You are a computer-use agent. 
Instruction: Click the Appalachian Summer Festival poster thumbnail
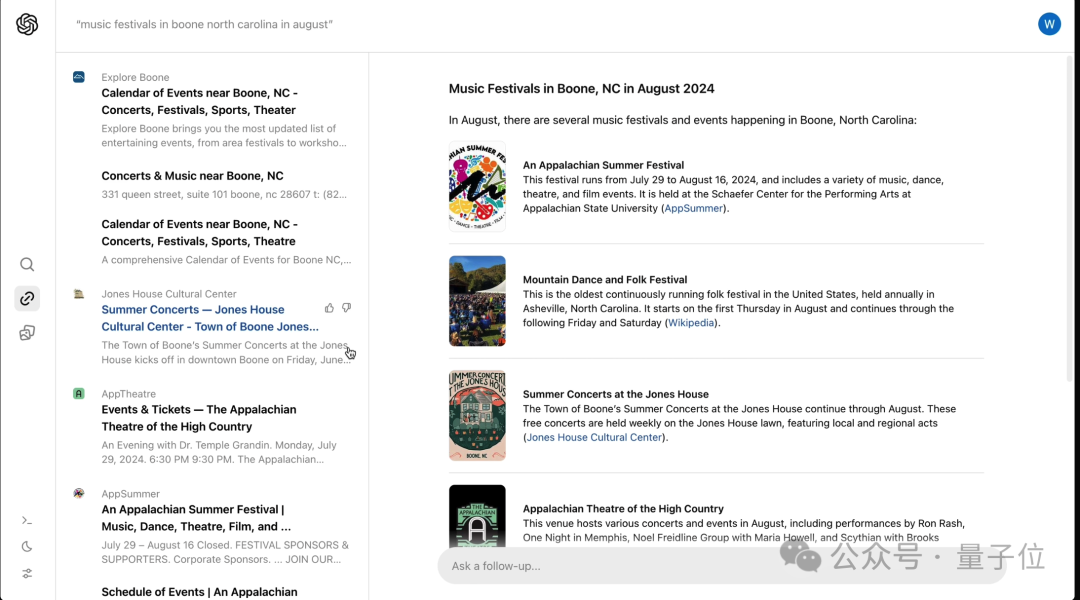477,186
